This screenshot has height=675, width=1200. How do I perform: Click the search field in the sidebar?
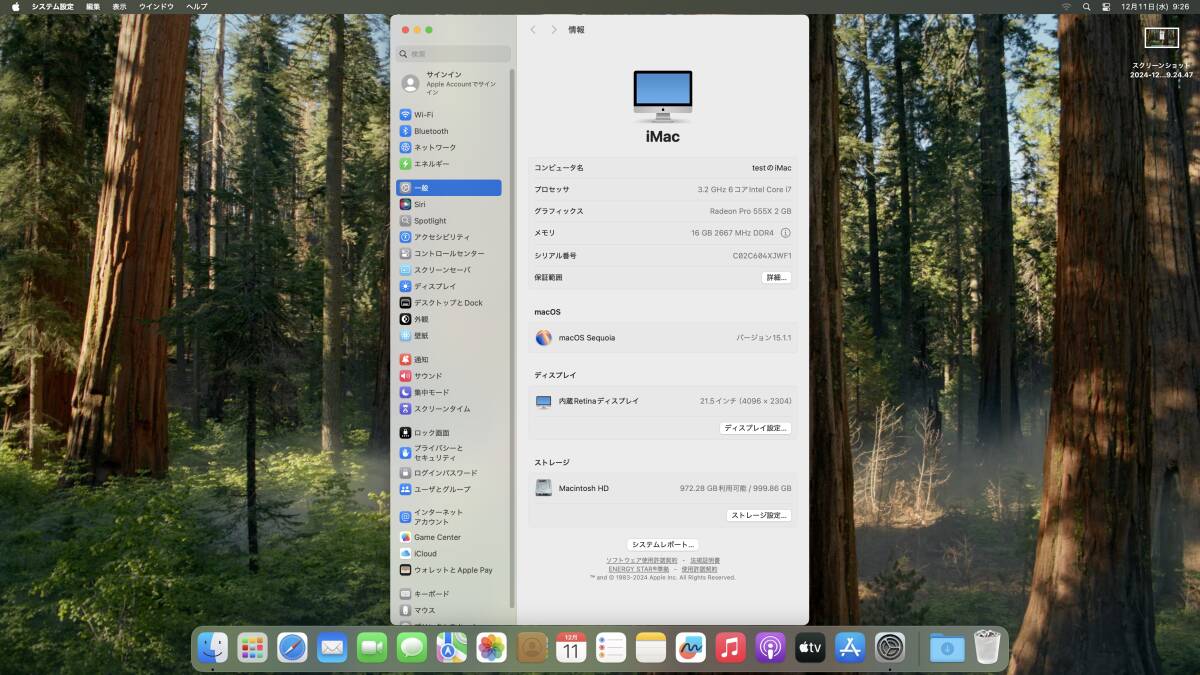455,54
